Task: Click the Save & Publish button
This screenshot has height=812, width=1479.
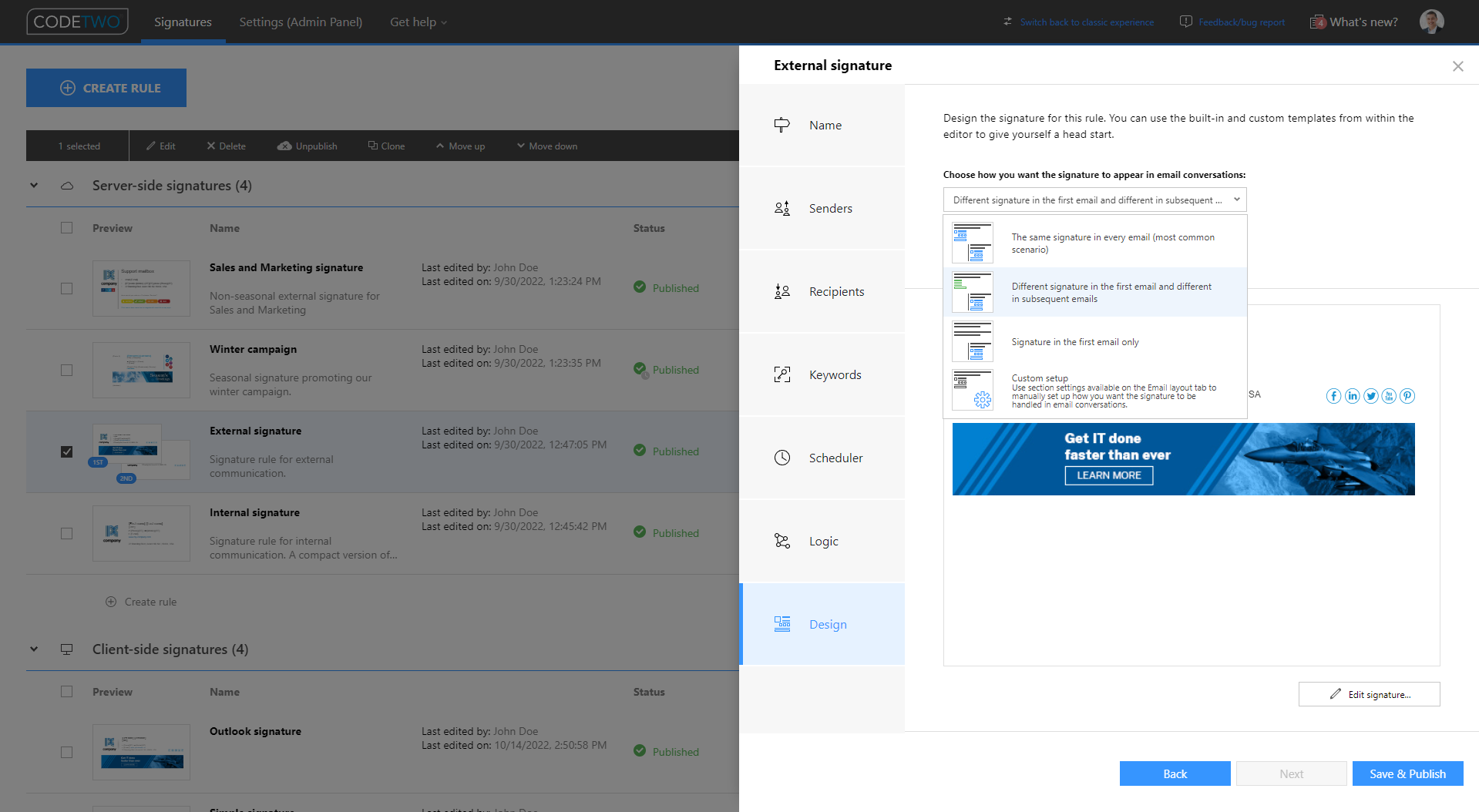Action: [1407, 773]
